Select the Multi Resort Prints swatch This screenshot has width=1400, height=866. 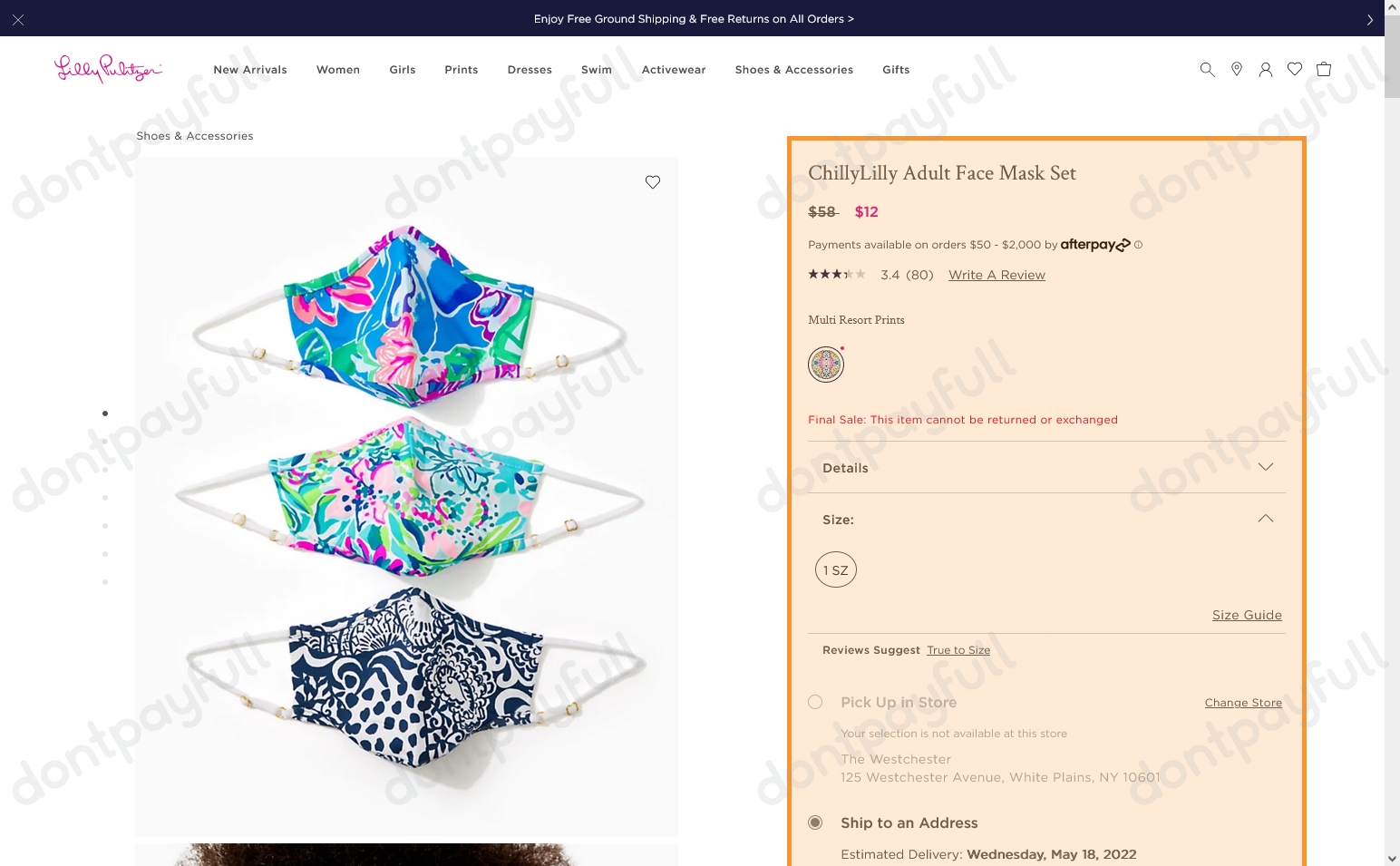point(825,364)
